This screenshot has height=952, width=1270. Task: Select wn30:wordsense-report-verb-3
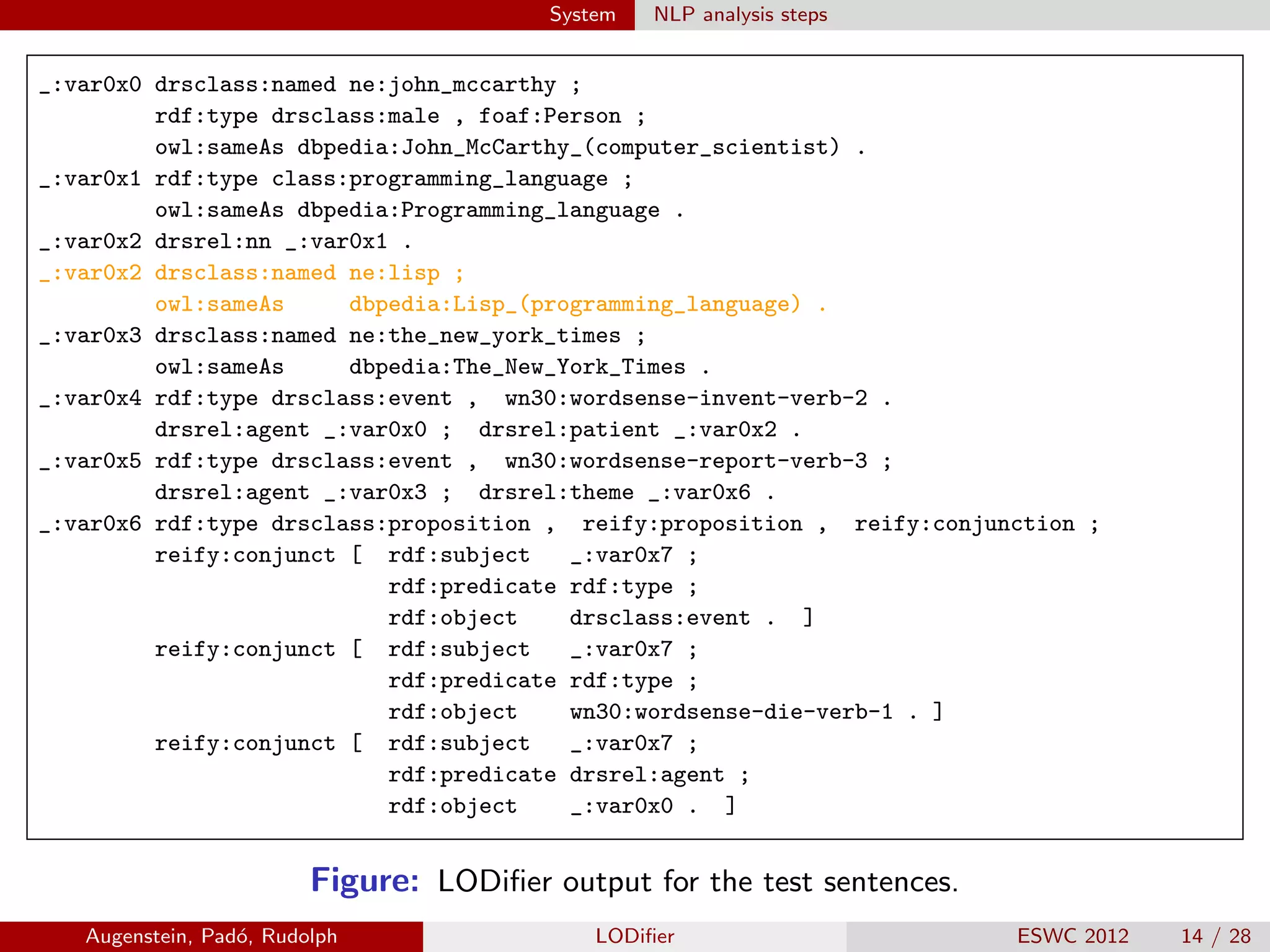click(x=686, y=461)
